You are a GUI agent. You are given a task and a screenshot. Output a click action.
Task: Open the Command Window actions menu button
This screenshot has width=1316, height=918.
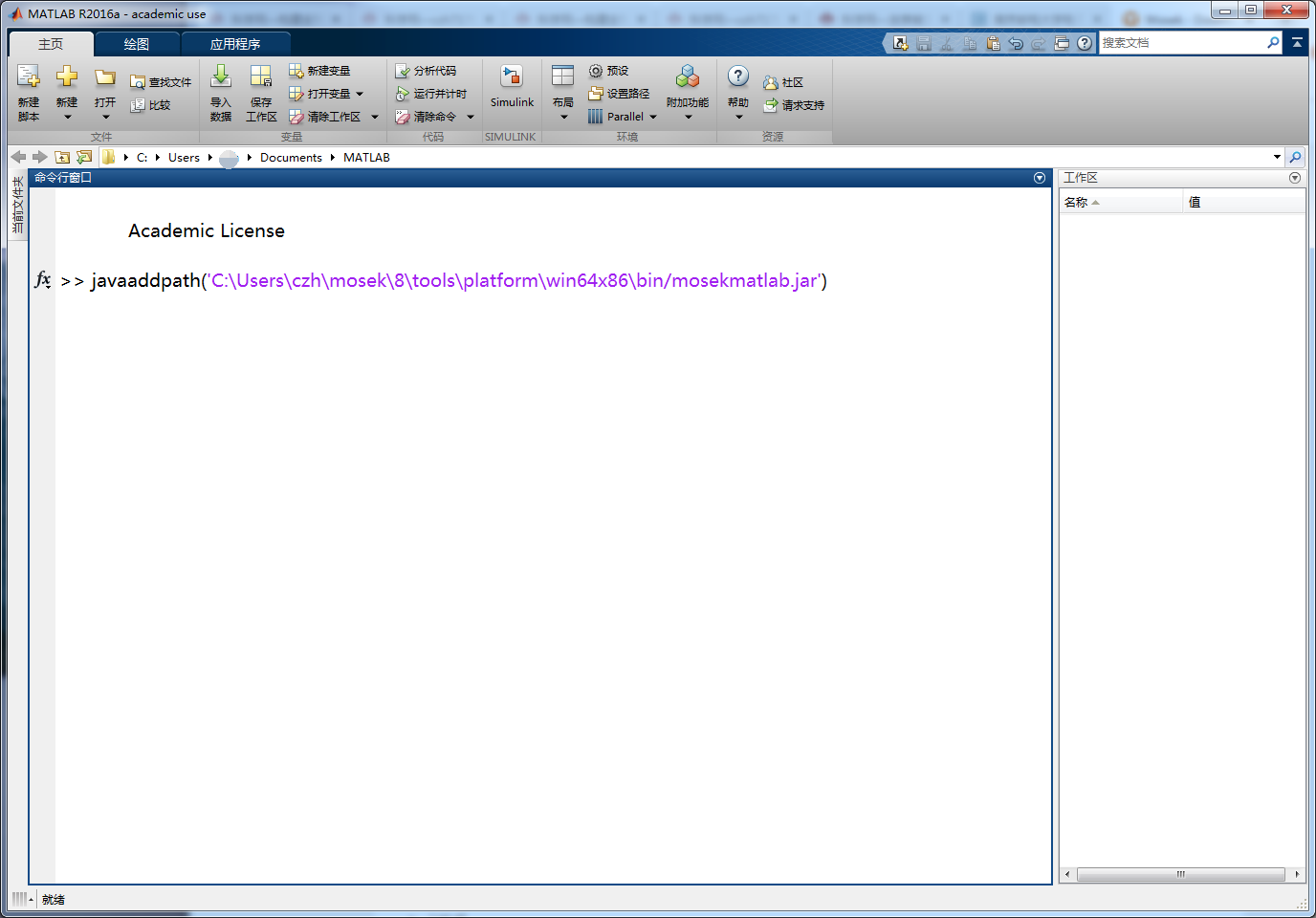1040,178
